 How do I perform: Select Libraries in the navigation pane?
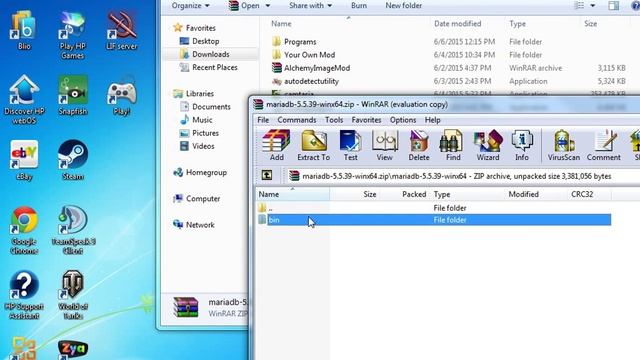(200, 93)
